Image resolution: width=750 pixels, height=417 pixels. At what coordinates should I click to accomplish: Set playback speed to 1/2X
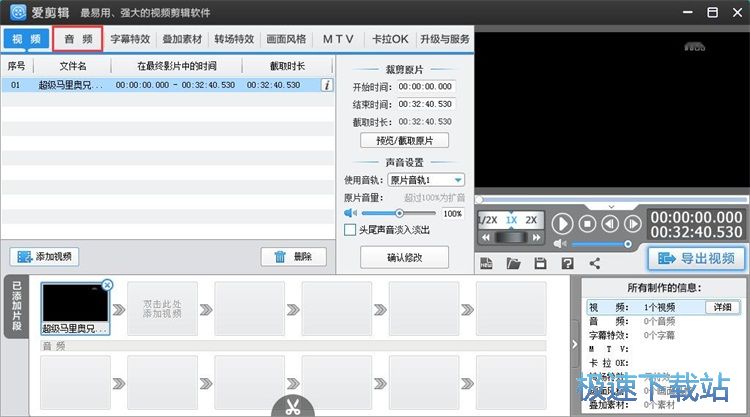(488, 220)
